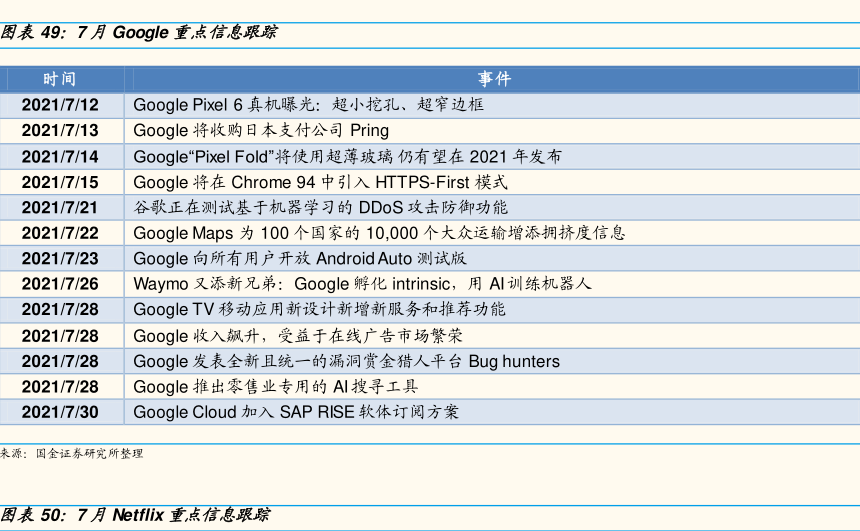860x531 pixels.
Task: Click the Bug hunters event text
Action: tap(346, 361)
